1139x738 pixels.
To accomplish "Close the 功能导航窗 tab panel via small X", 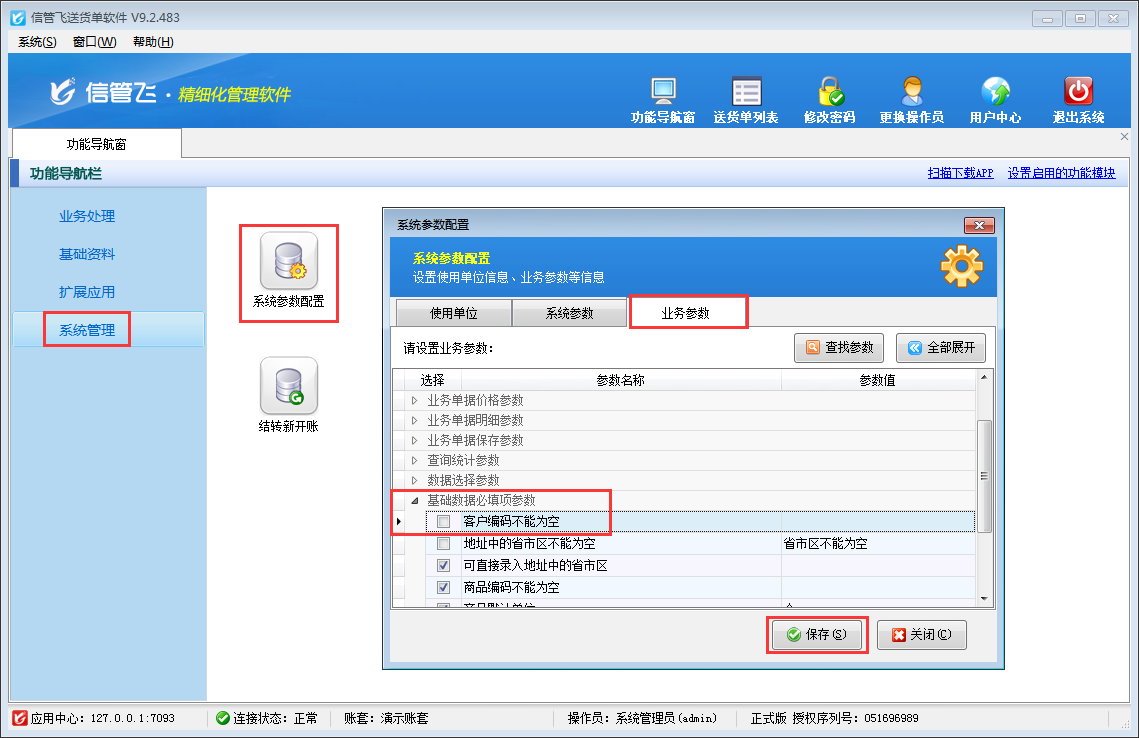I will point(1124,137).
